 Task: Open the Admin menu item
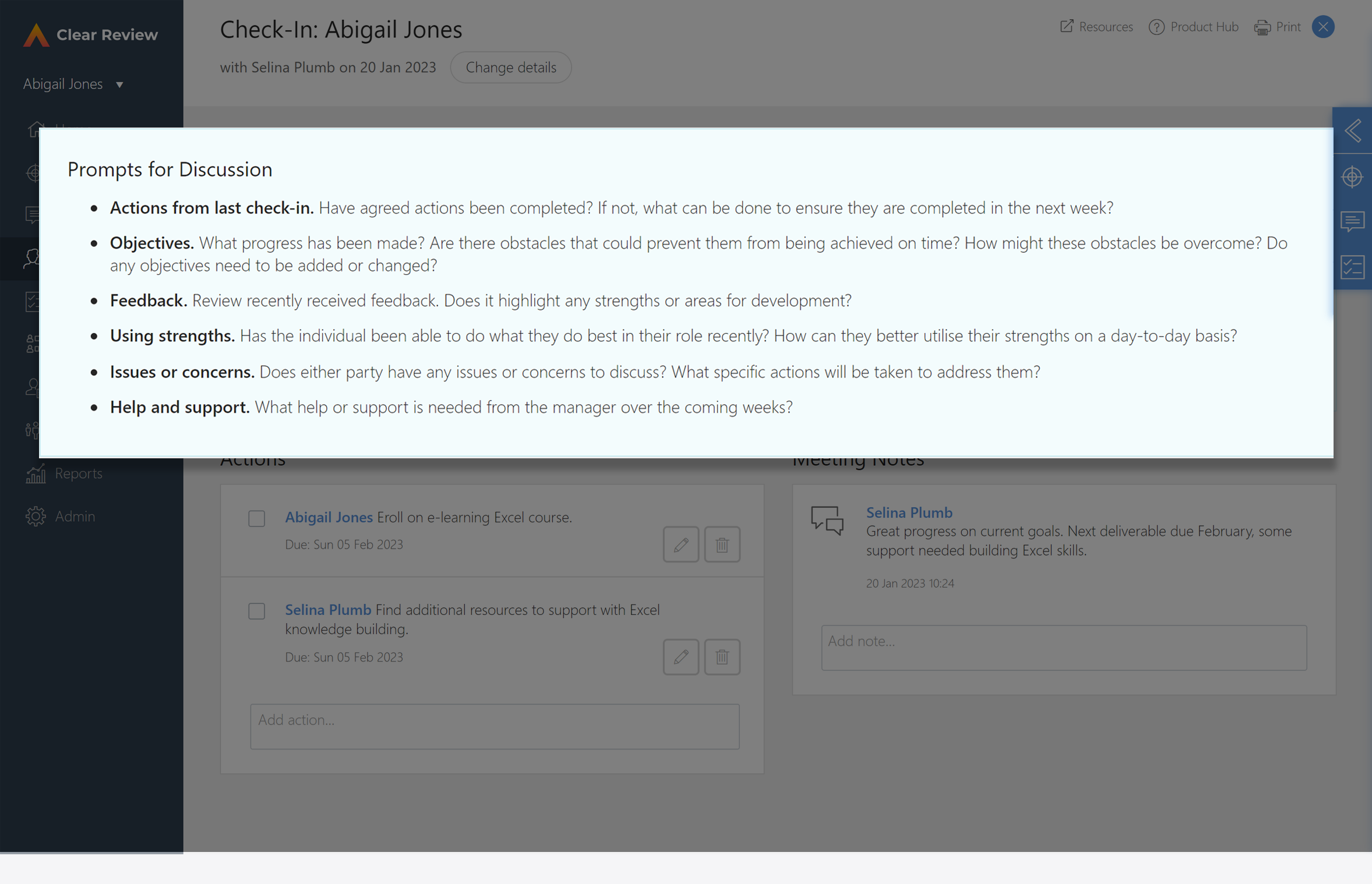coord(60,516)
